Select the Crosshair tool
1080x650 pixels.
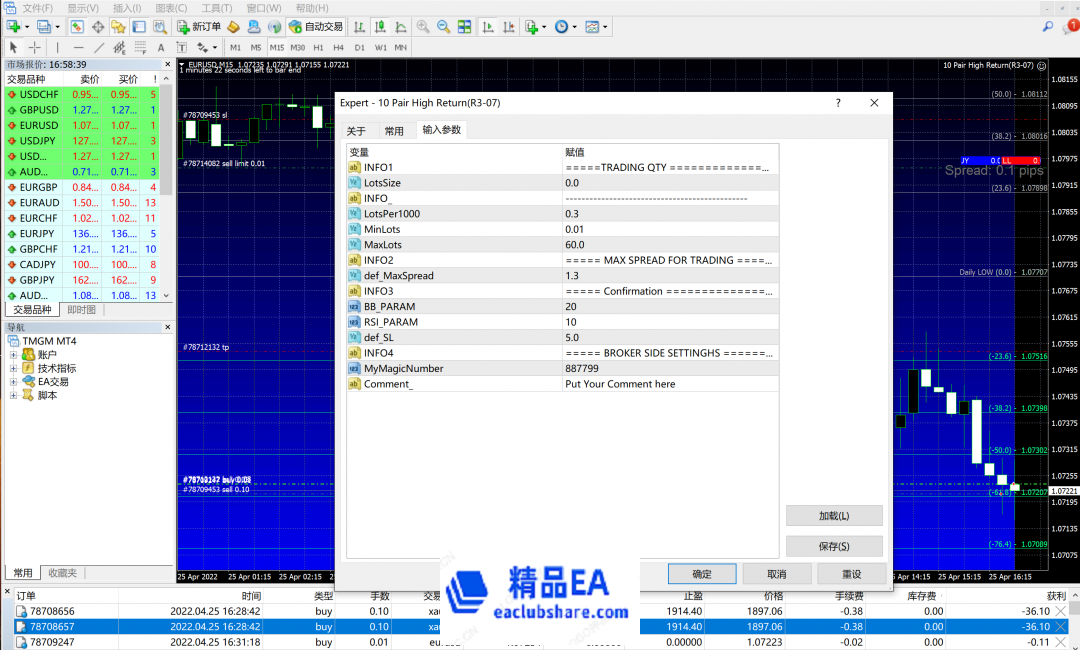coord(34,46)
